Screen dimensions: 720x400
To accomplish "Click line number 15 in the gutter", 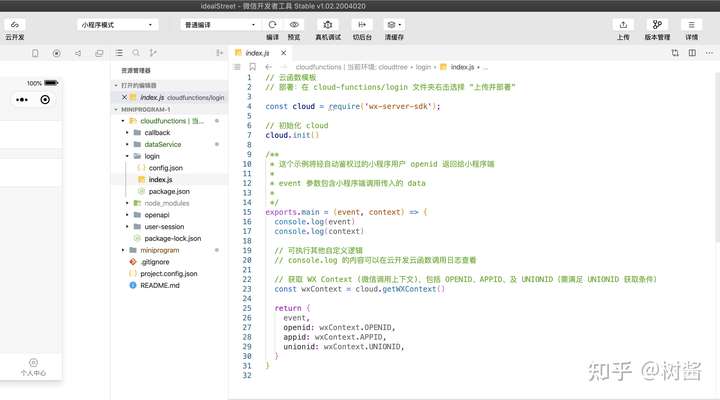I will click(x=247, y=212).
